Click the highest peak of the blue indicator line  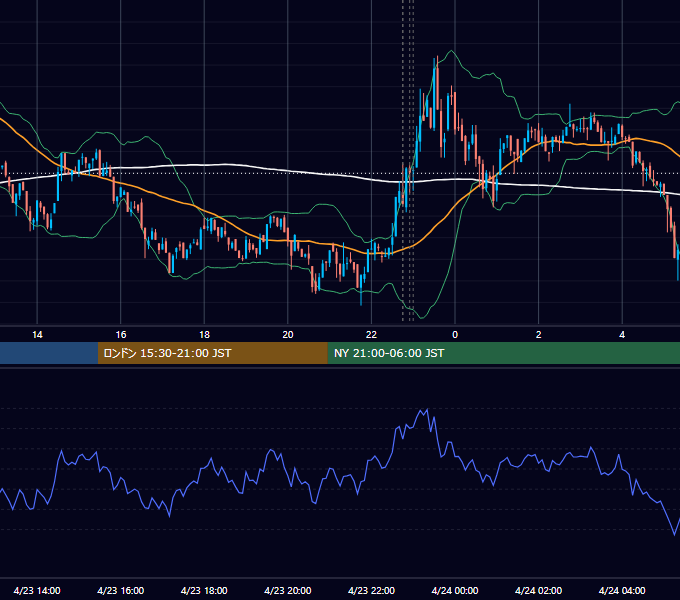[x=427, y=410]
